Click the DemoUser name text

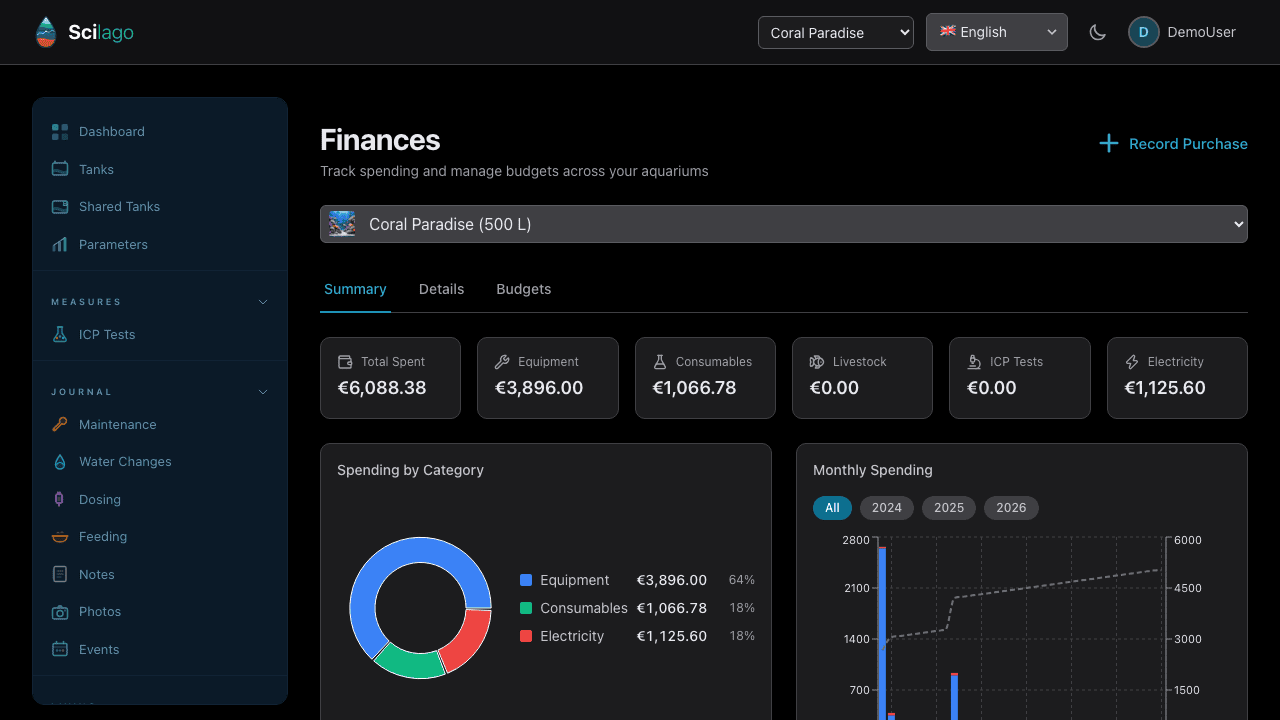tap(1202, 32)
